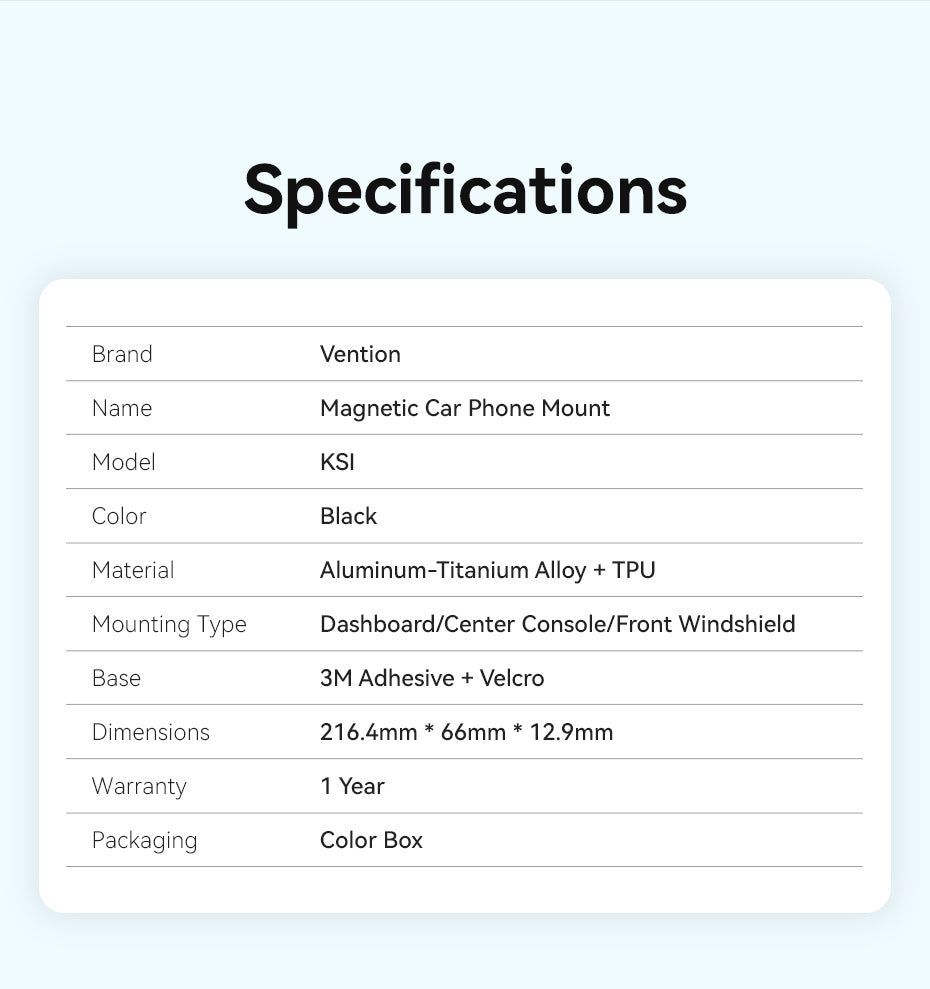Select the Model label
The width and height of the screenshot is (930, 989).
pyautogui.click(x=123, y=462)
